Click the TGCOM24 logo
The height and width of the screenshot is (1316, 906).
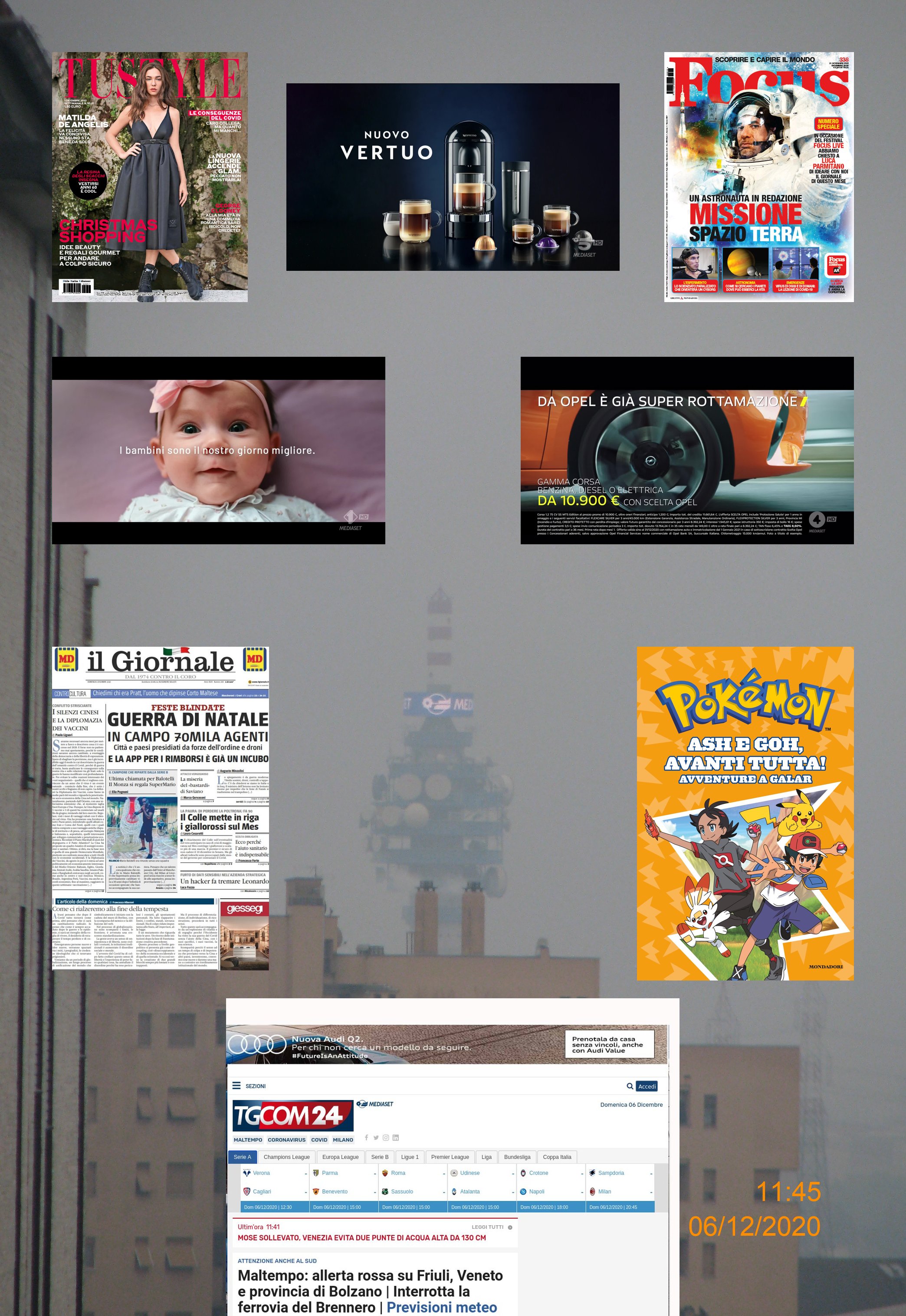coord(292,1115)
